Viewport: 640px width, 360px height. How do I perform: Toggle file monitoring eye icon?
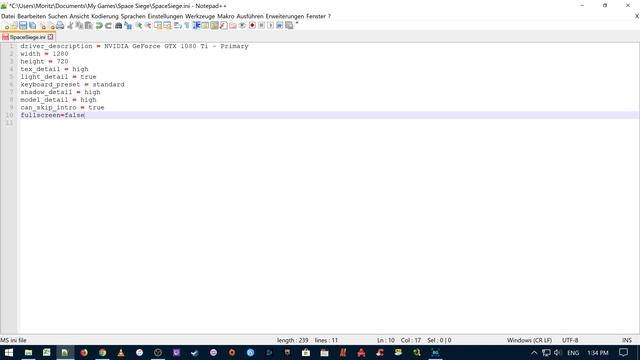(242, 26)
